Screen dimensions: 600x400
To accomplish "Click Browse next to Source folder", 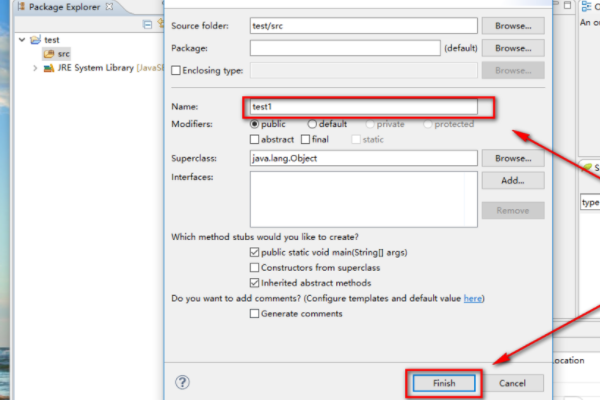I will click(513, 26).
